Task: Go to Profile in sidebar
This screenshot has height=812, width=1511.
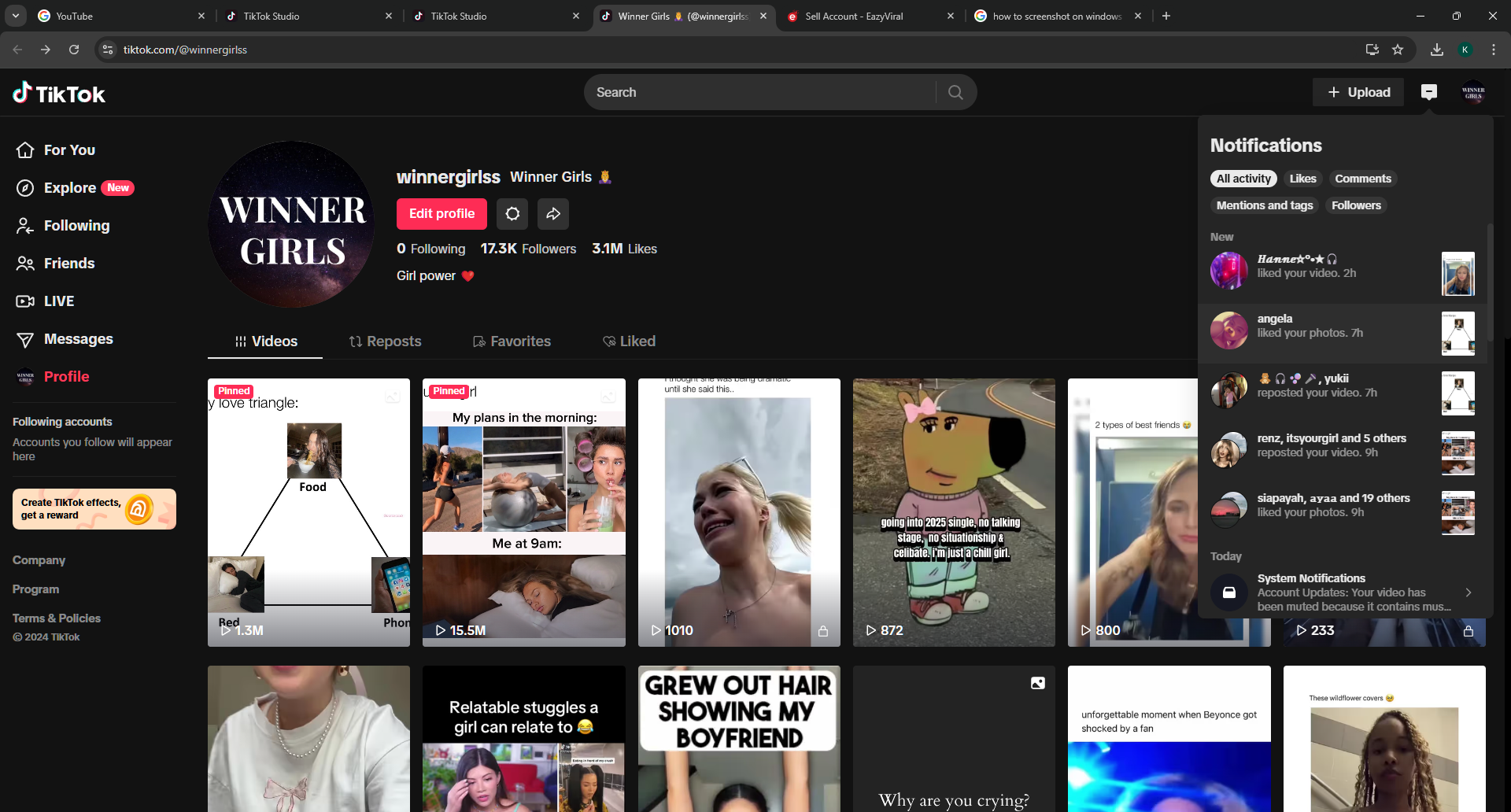Action: pyautogui.click(x=53, y=377)
